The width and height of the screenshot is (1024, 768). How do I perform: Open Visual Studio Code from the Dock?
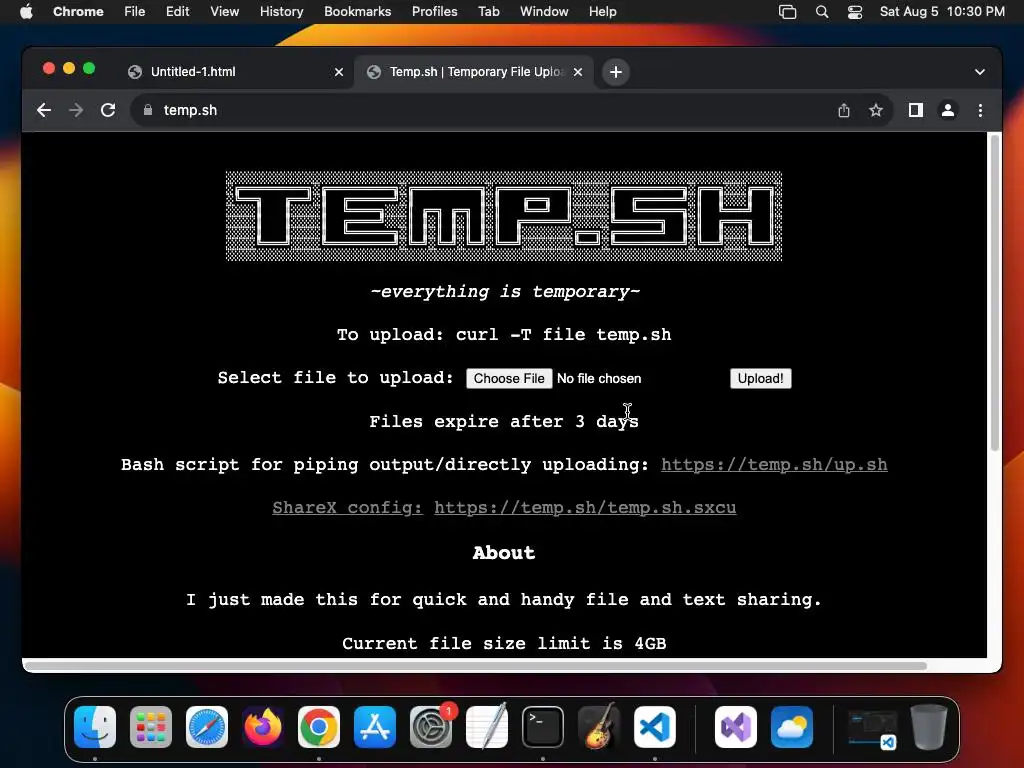[655, 727]
